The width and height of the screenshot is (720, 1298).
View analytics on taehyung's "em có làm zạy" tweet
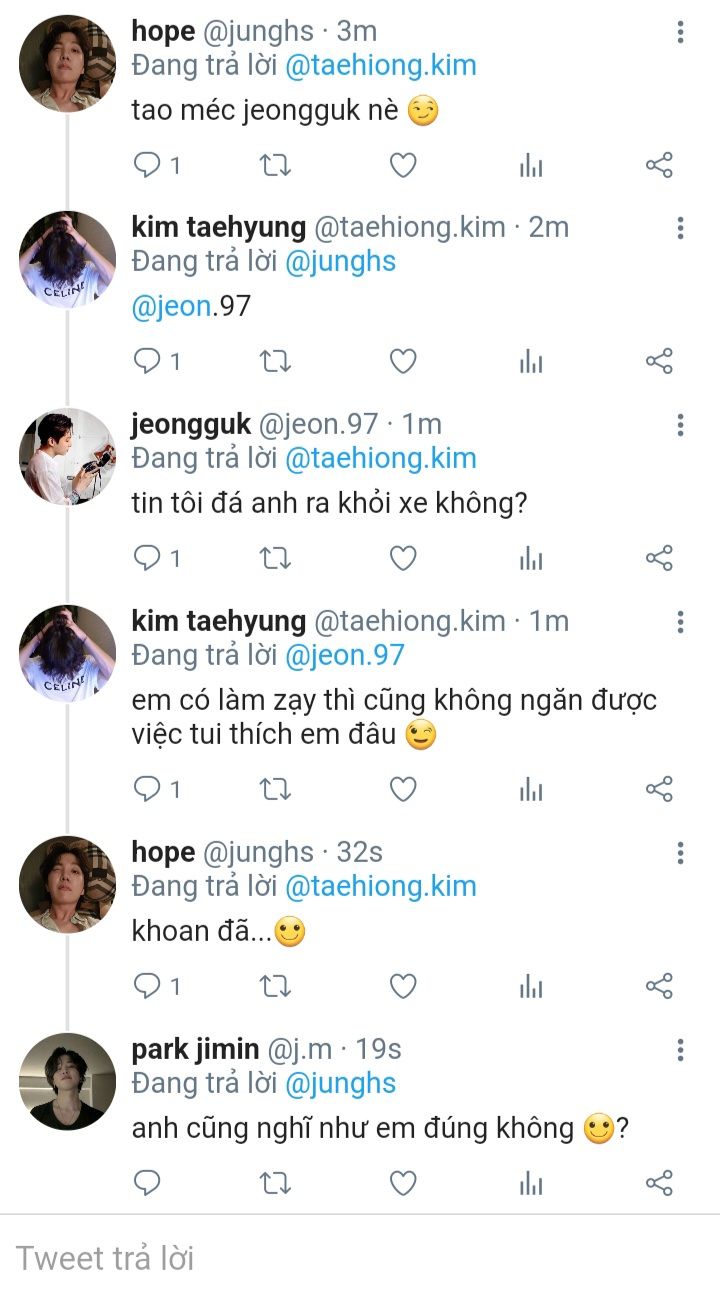530,790
